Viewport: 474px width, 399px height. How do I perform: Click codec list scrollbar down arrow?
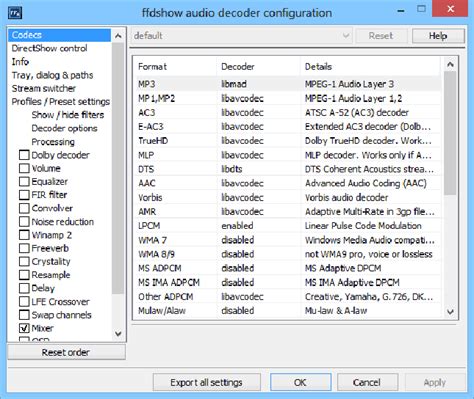[450, 312]
